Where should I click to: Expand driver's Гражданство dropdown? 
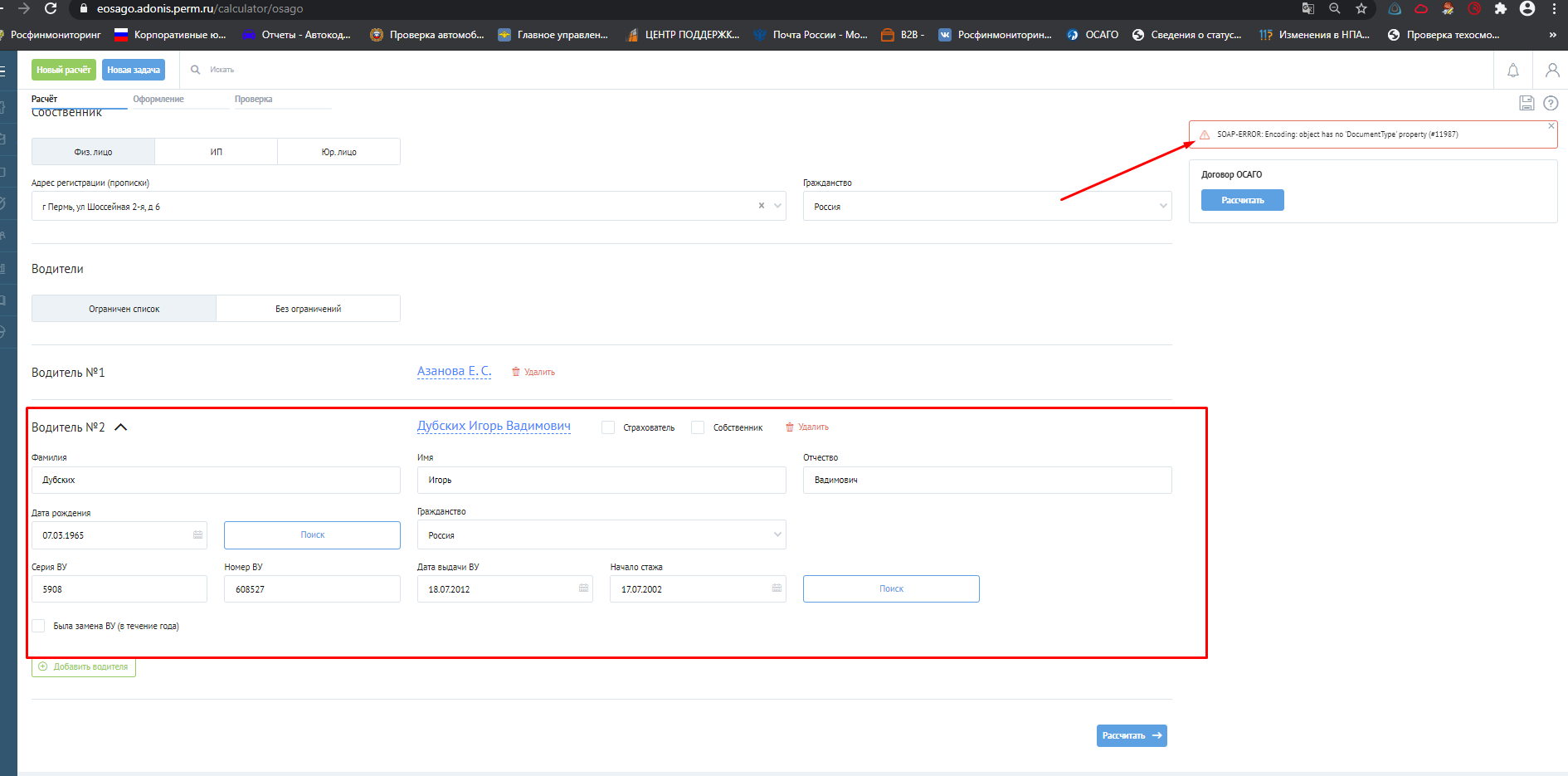point(601,535)
